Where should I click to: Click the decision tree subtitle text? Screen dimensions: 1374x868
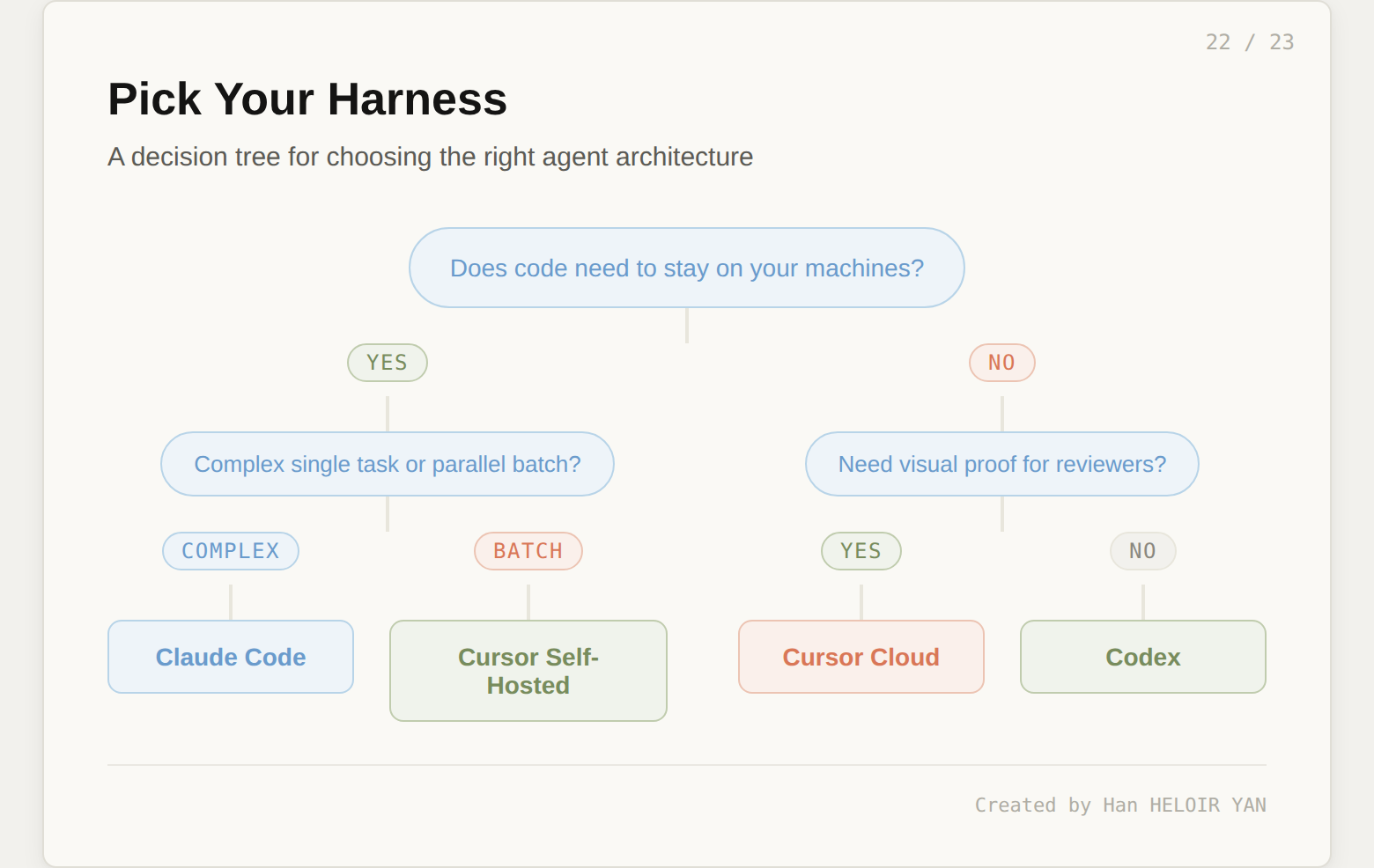pyautogui.click(x=430, y=157)
